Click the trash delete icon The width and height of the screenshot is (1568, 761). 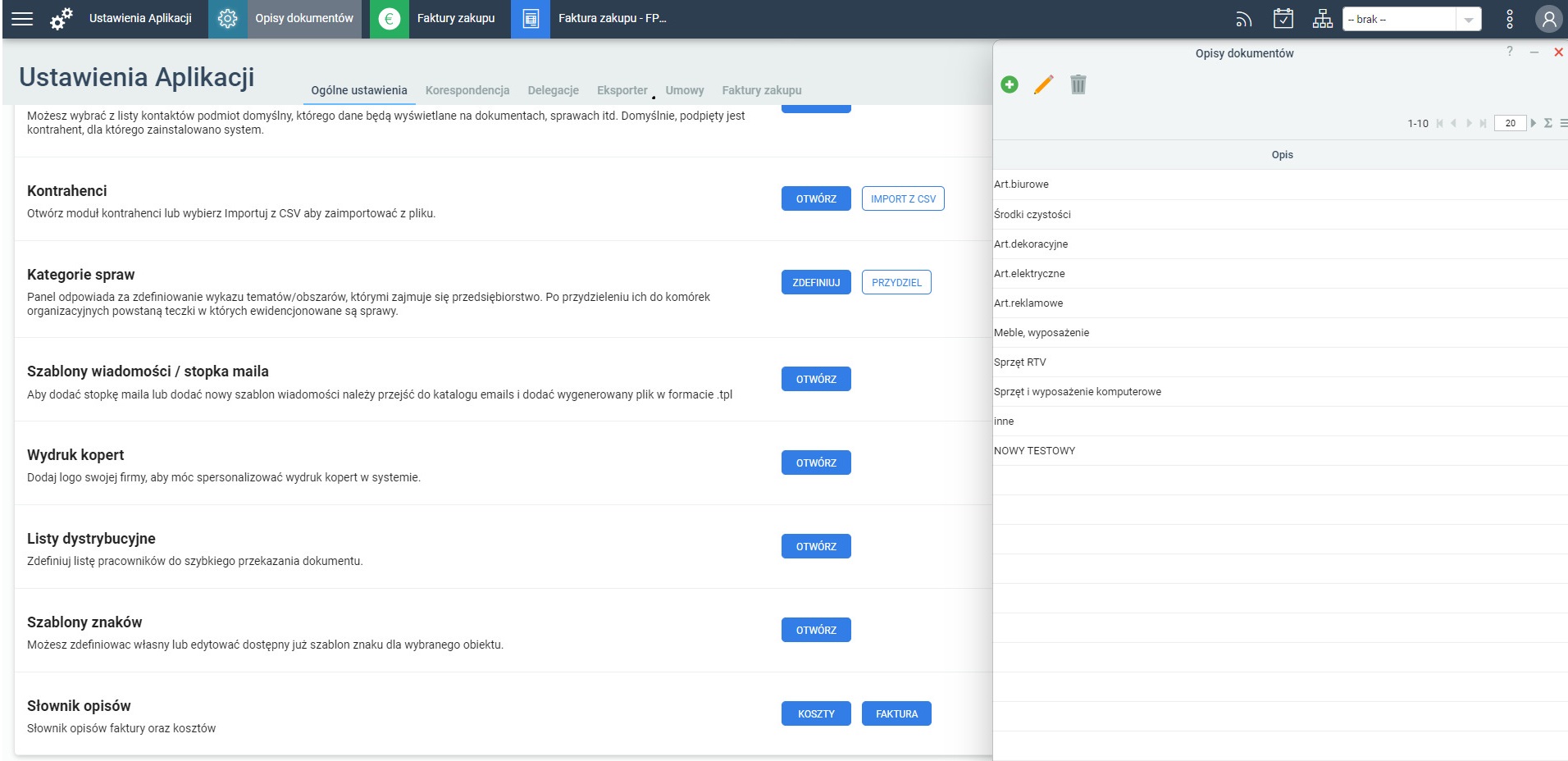click(1078, 84)
